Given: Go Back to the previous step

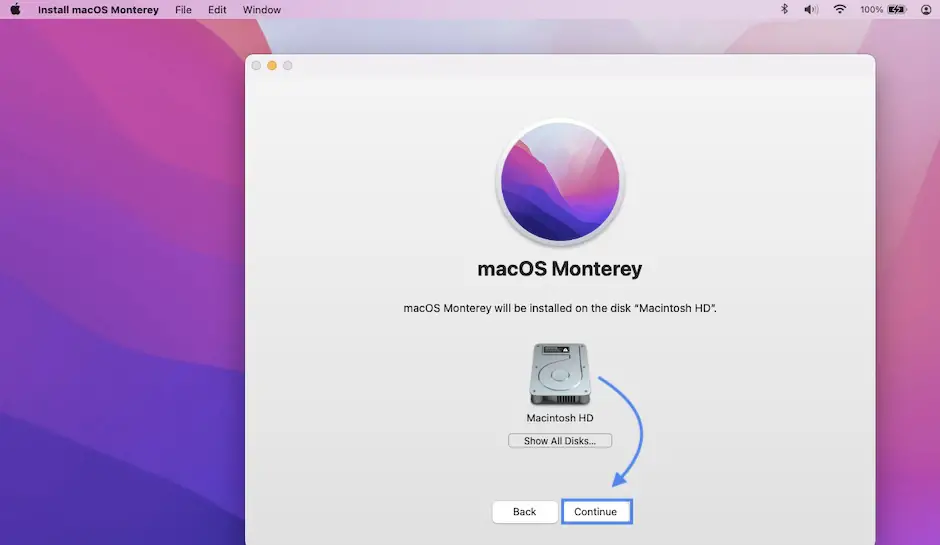Looking at the screenshot, I should 525,512.
